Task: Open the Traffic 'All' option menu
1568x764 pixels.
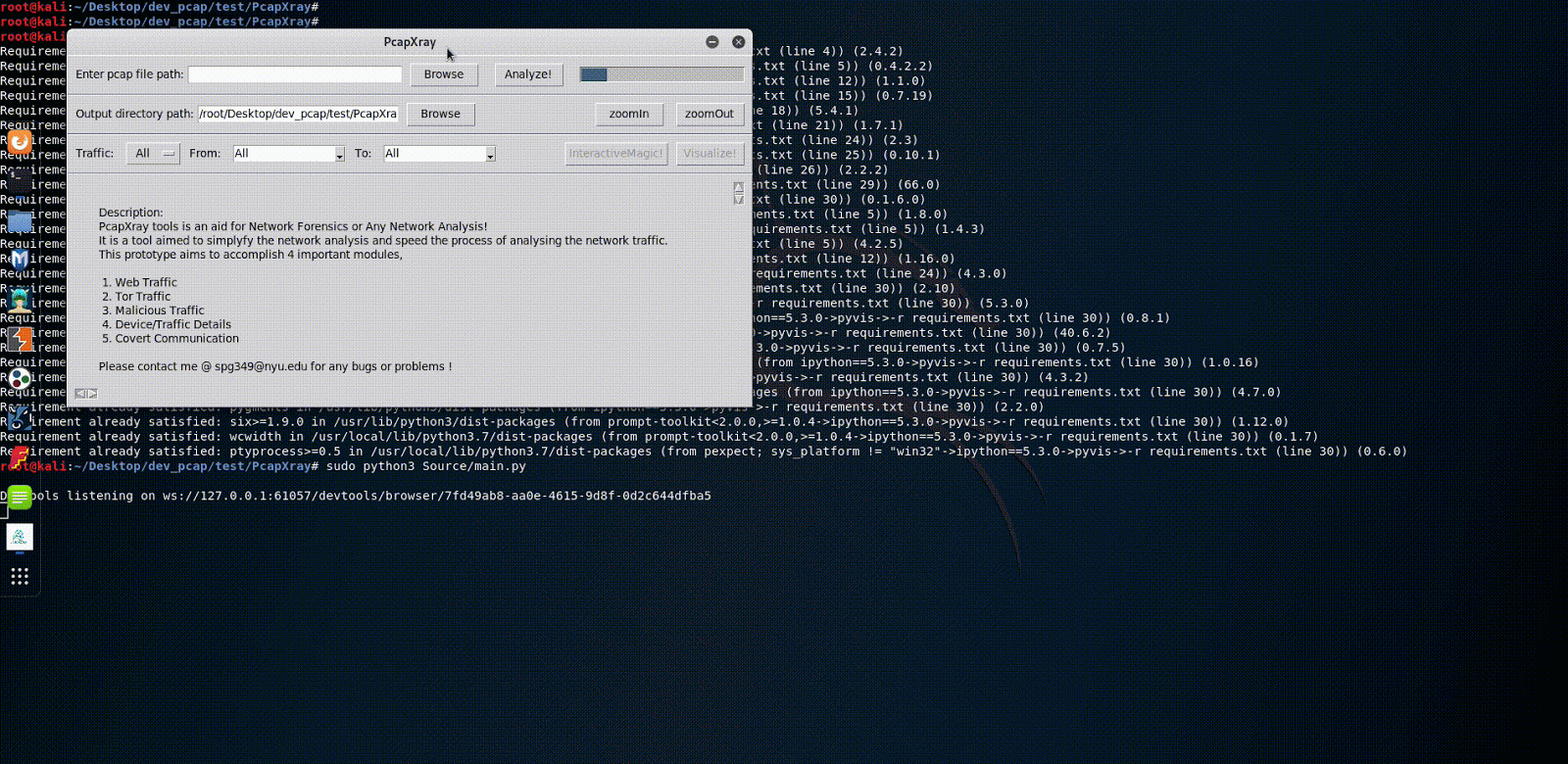Action: click(153, 154)
